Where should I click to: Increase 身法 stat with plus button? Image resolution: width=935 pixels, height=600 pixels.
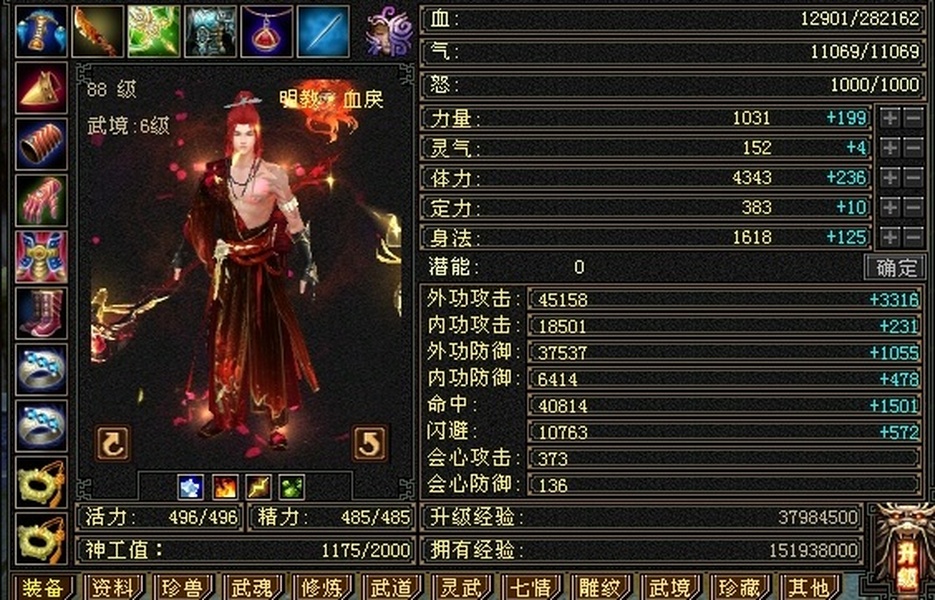[x=890, y=237]
